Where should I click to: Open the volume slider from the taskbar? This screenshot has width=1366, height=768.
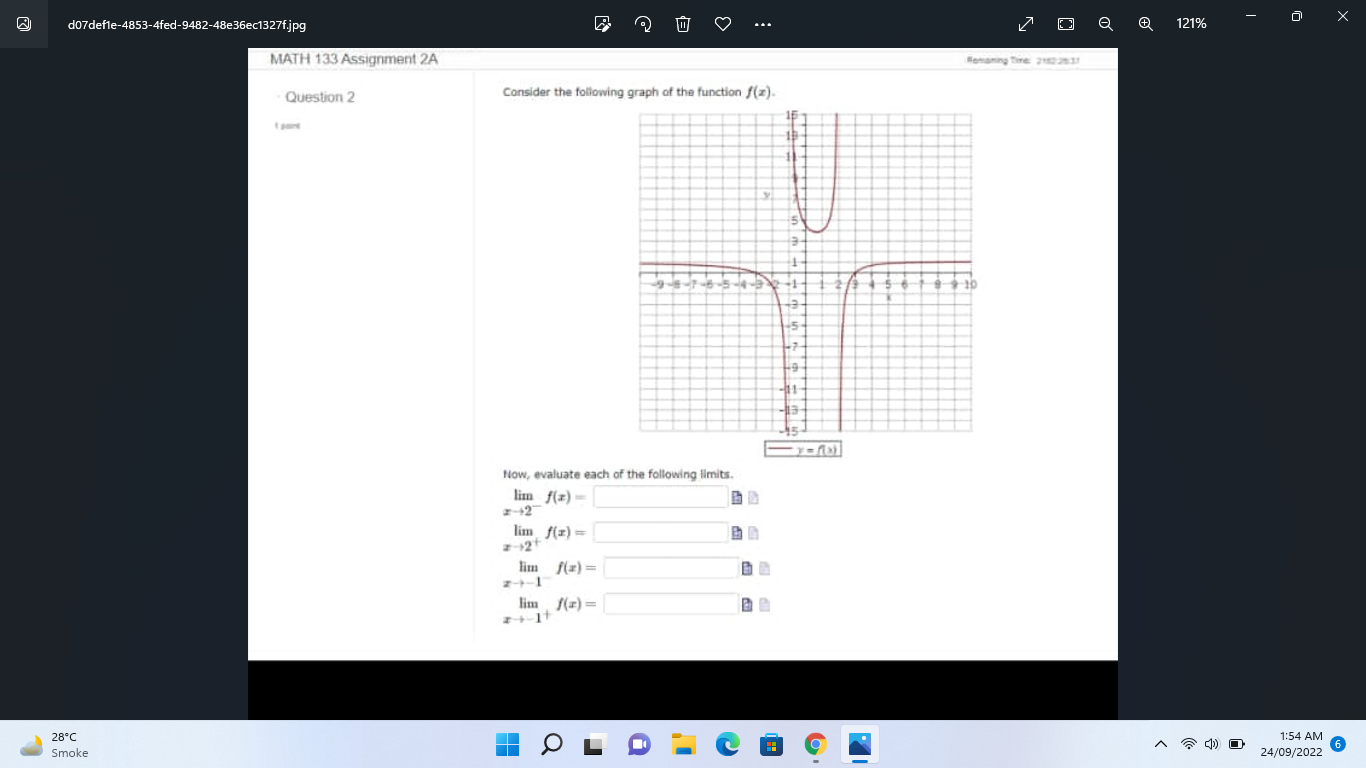1211,744
